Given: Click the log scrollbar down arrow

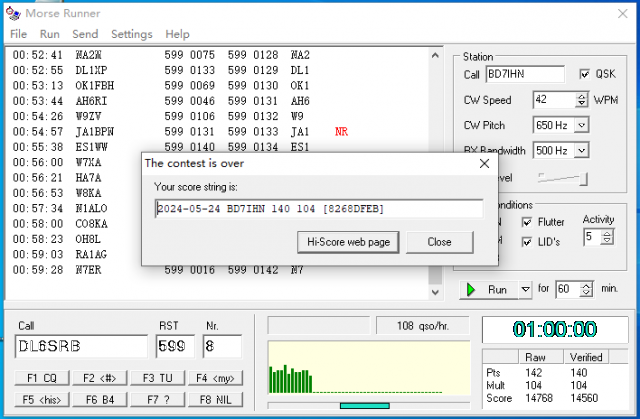Looking at the screenshot, I should point(435,292).
